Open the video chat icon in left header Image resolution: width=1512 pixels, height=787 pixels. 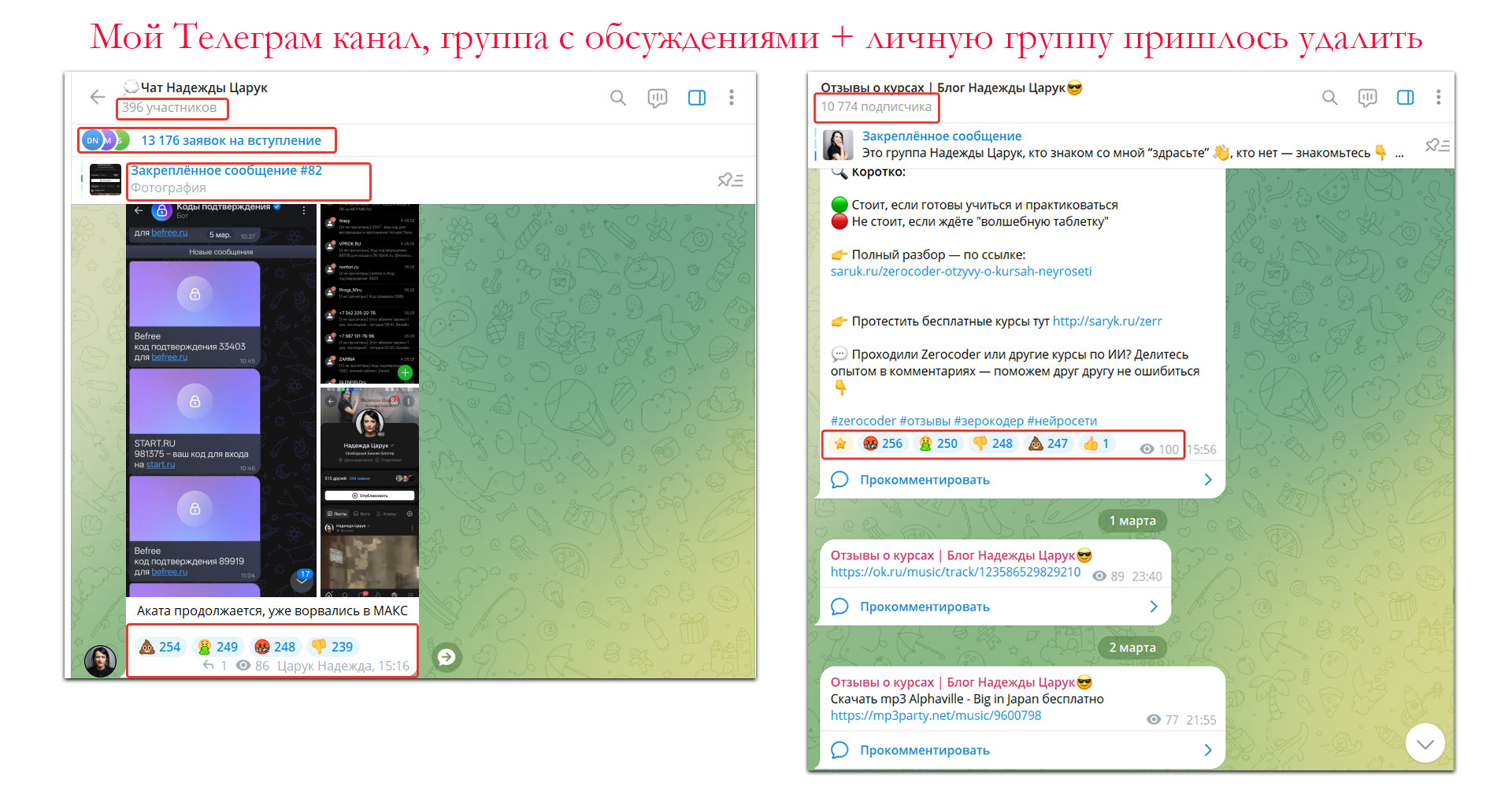657,98
